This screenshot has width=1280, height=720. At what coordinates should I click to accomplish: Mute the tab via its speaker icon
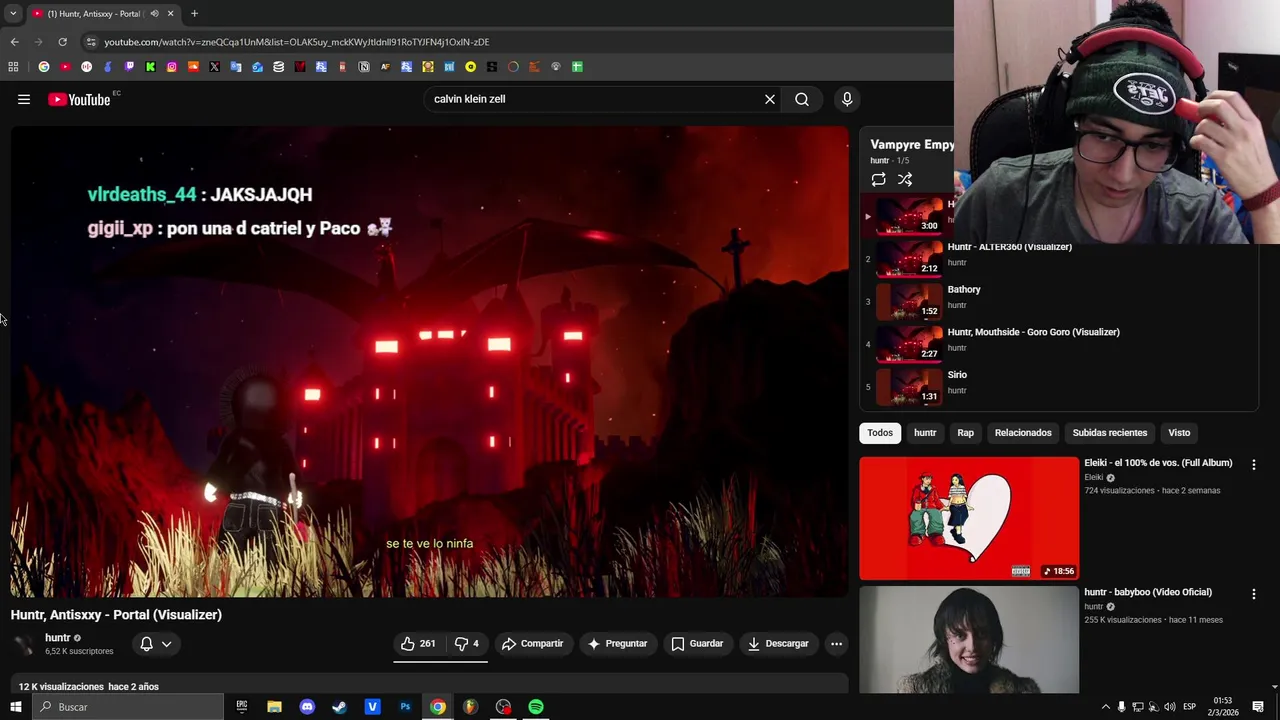pos(154,14)
